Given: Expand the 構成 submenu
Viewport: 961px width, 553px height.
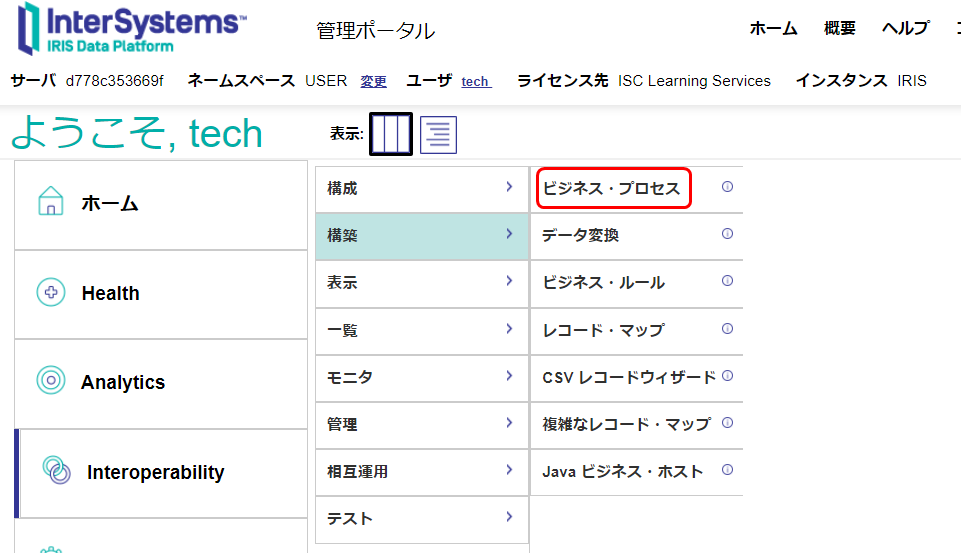Looking at the screenshot, I should [509, 187].
